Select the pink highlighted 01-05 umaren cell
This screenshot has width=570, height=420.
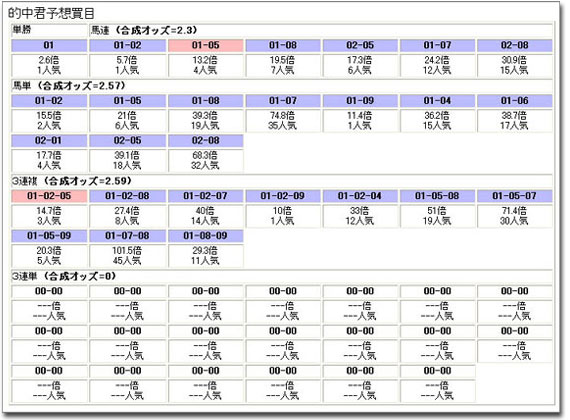[x=205, y=45]
